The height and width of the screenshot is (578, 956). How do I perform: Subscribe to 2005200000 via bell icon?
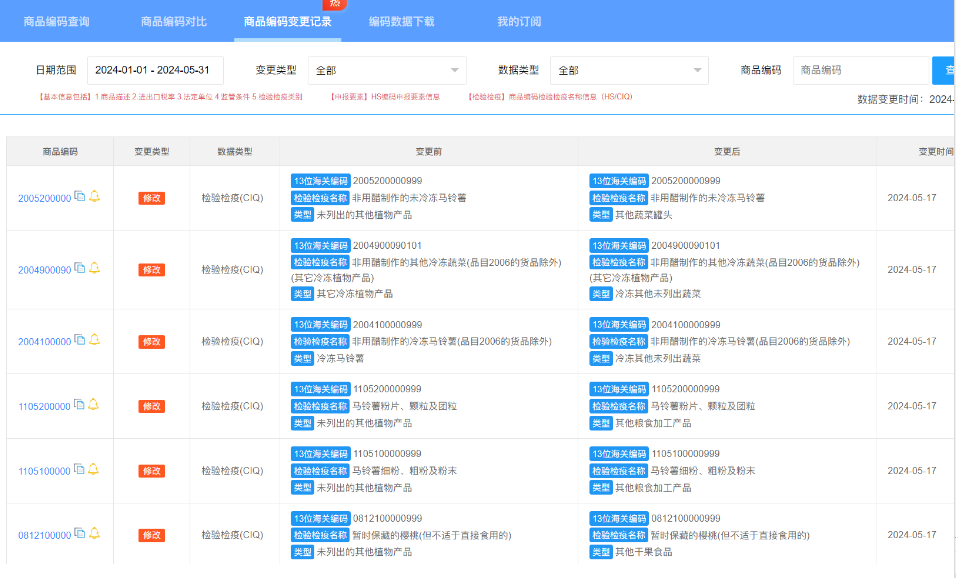(95, 196)
